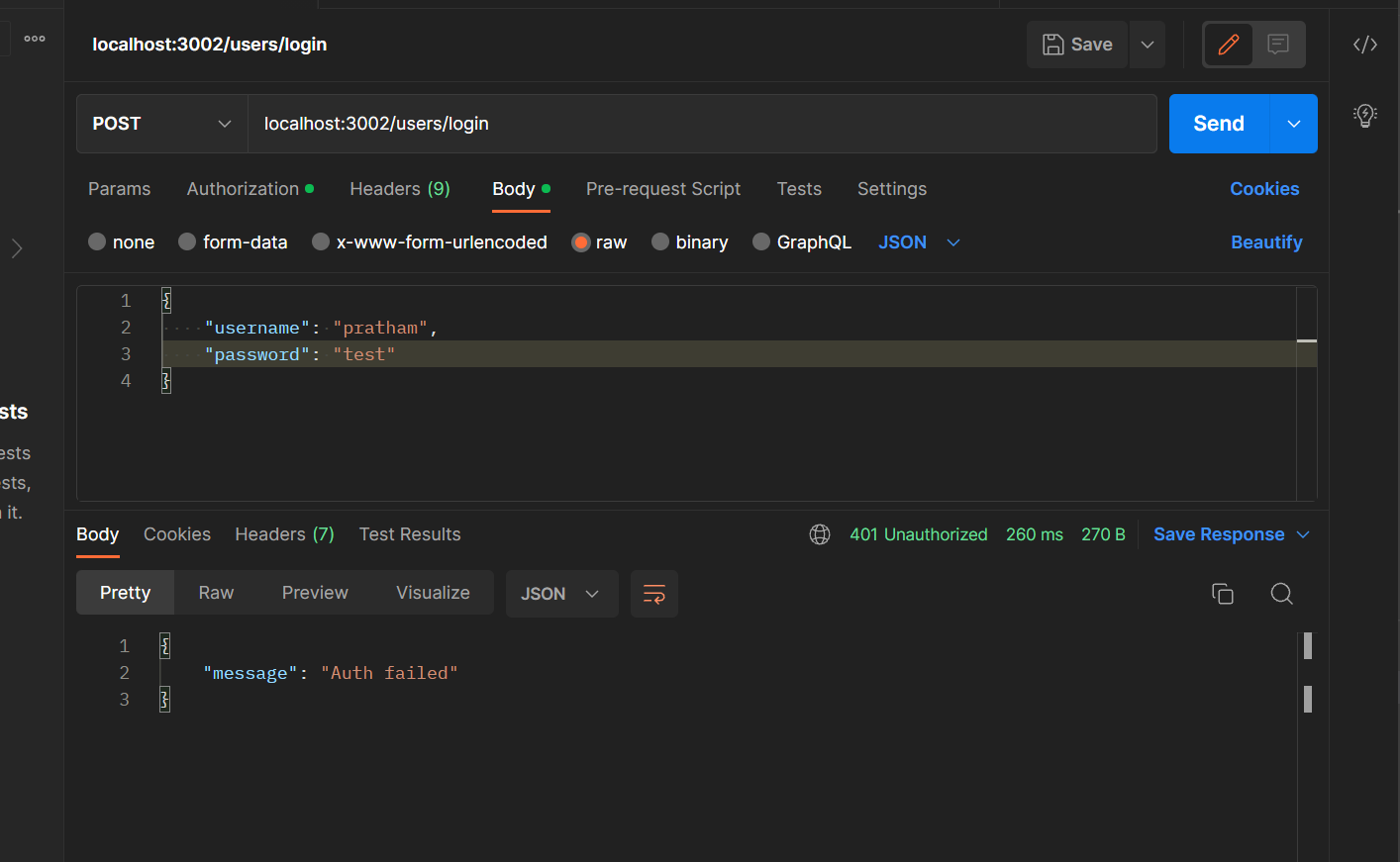Open the comments mode icon
The width and height of the screenshot is (1400, 862).
1278,45
